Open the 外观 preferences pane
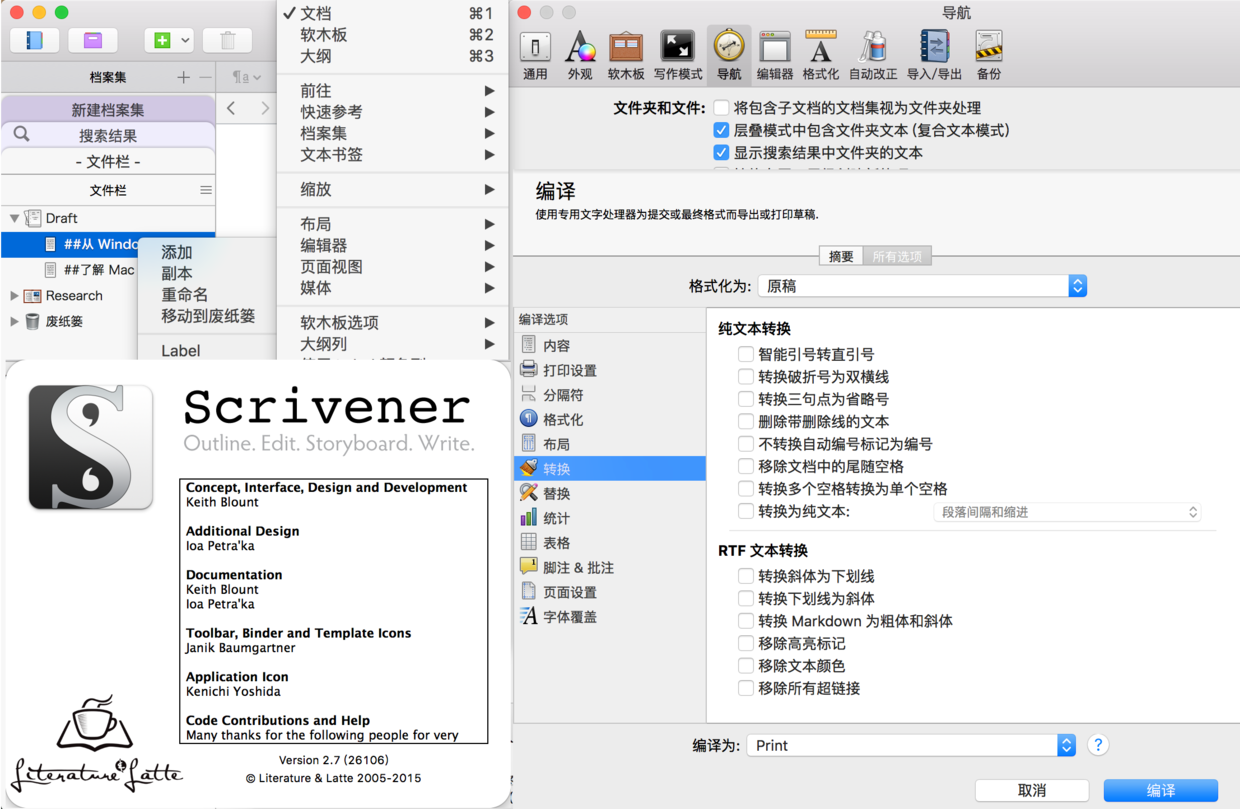Image resolution: width=1240 pixels, height=809 pixels. coord(580,55)
